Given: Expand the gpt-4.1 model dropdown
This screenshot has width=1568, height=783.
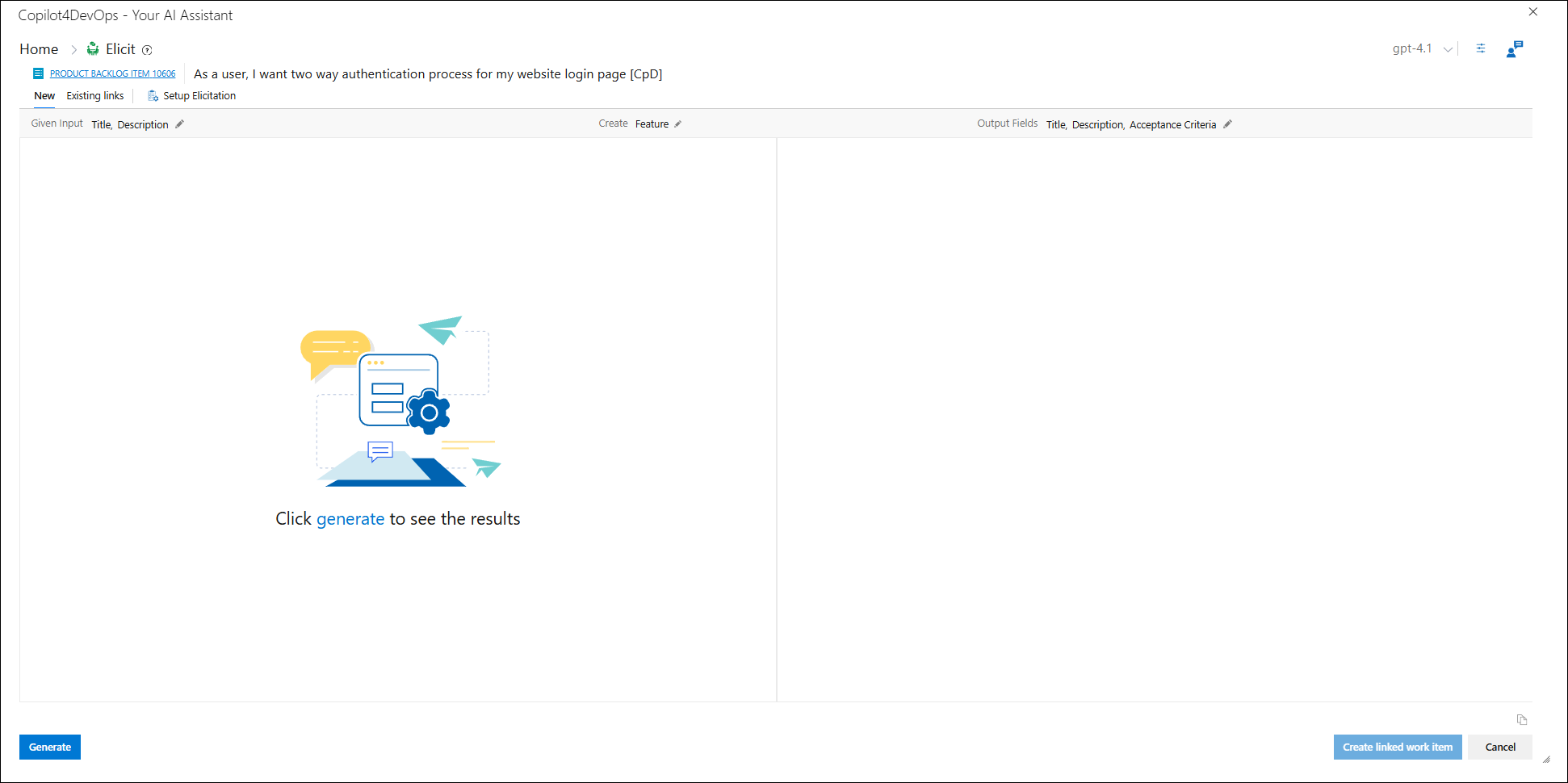Looking at the screenshot, I should (1448, 49).
